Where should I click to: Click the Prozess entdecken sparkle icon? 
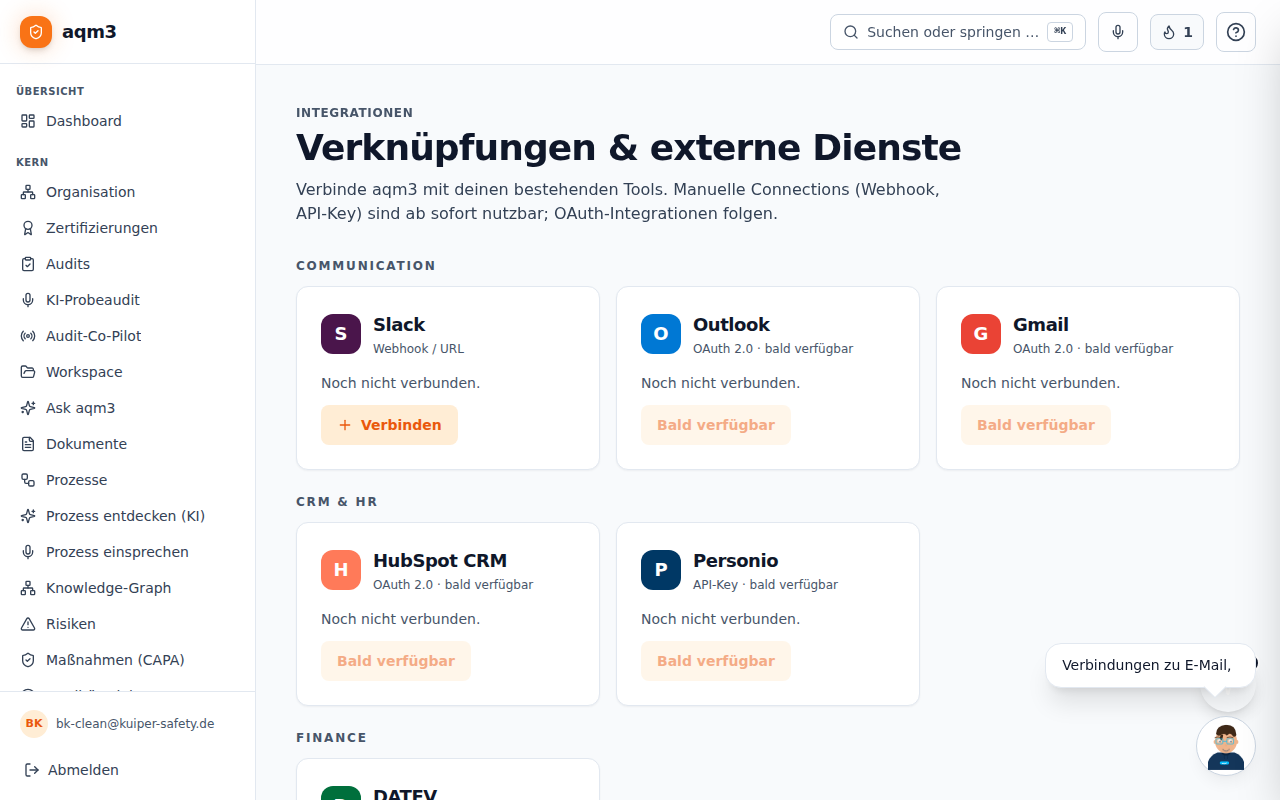28,516
